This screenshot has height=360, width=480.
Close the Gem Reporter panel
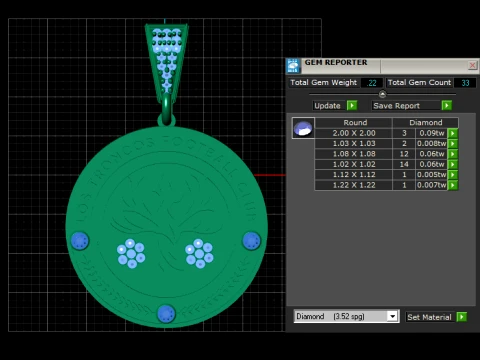point(472,65)
